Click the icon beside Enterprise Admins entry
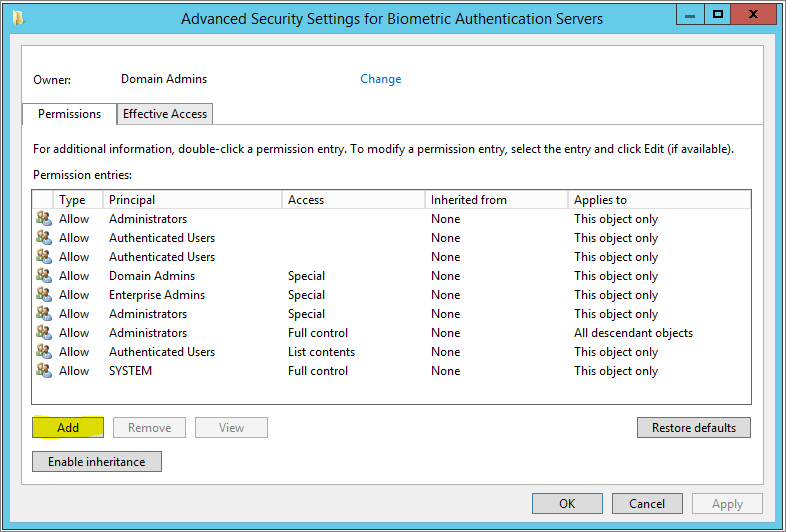Image resolution: width=786 pixels, height=532 pixels. [x=44, y=295]
